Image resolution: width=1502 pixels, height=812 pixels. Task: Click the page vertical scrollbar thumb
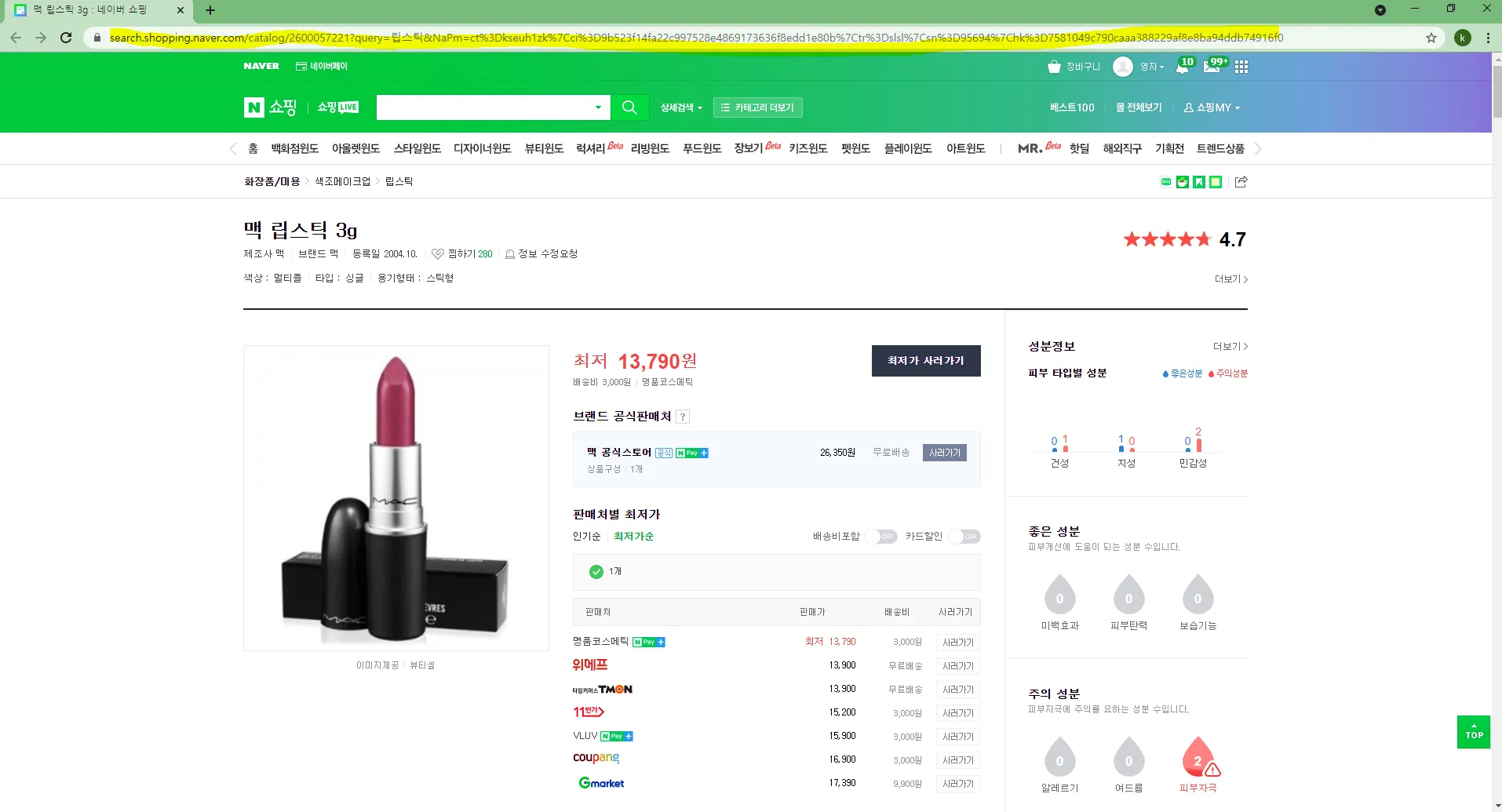coord(1497,90)
